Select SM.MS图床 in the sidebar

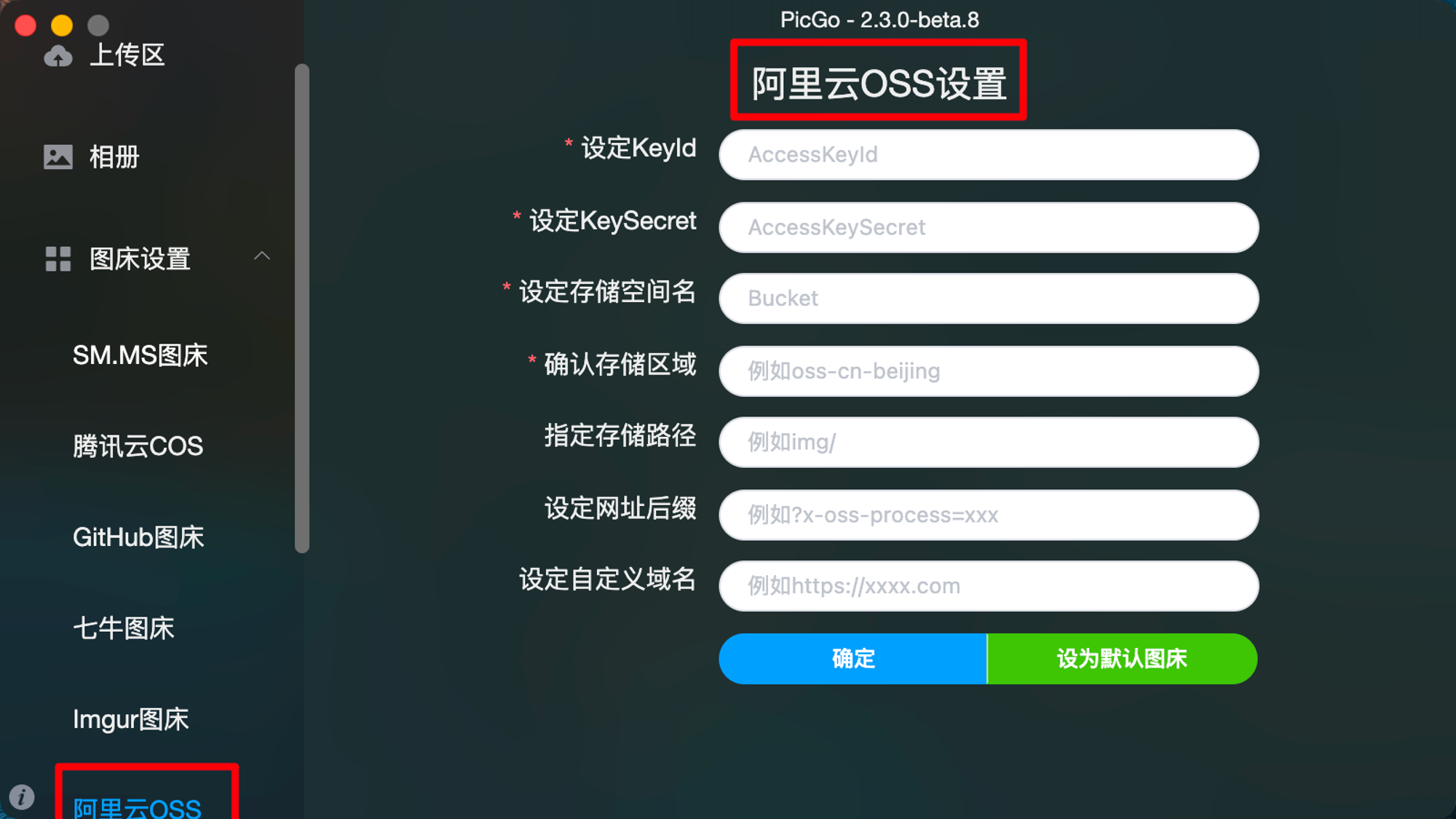pyautogui.click(x=141, y=355)
